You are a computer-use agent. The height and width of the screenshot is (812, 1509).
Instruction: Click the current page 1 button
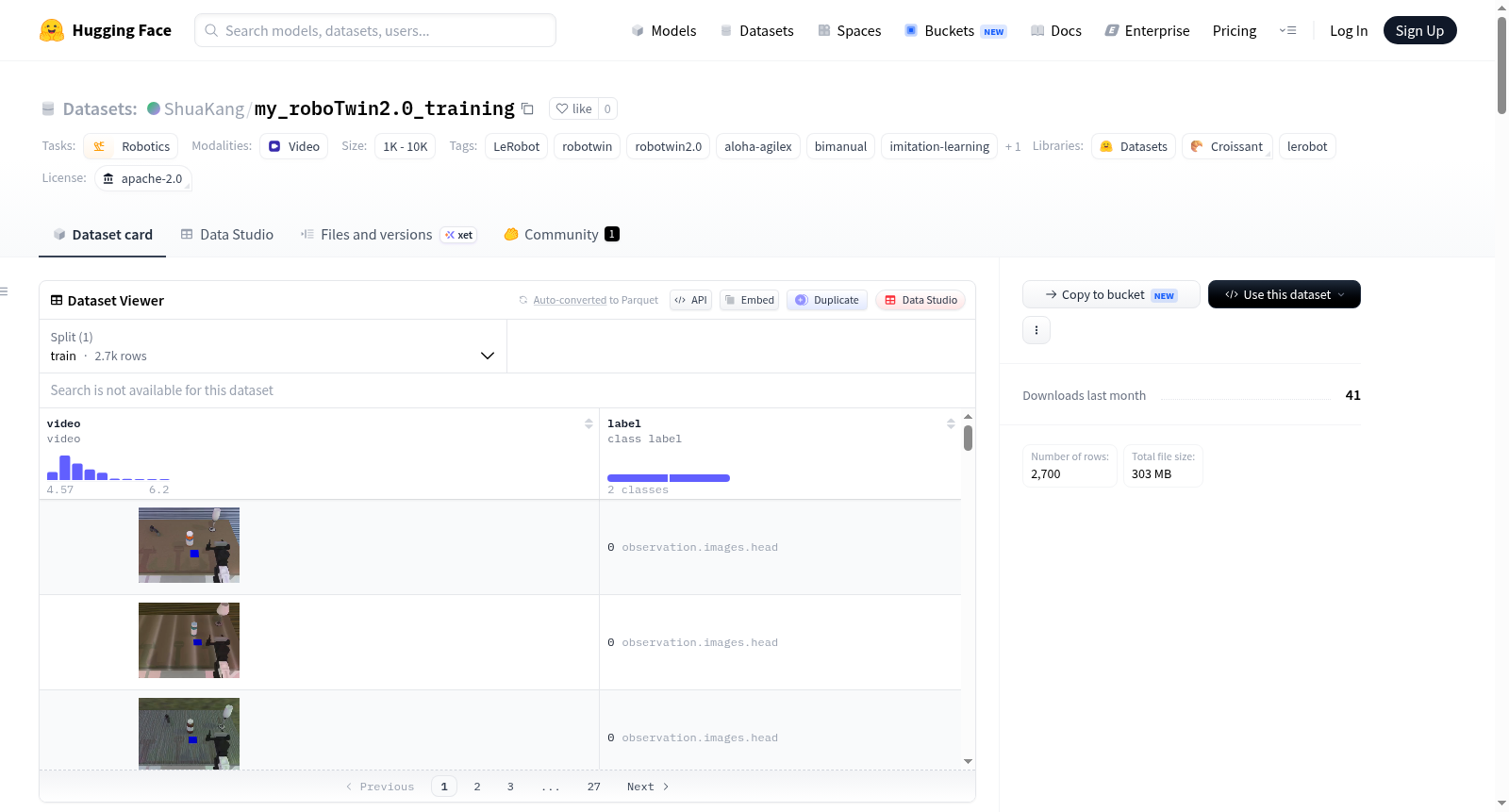(x=444, y=787)
